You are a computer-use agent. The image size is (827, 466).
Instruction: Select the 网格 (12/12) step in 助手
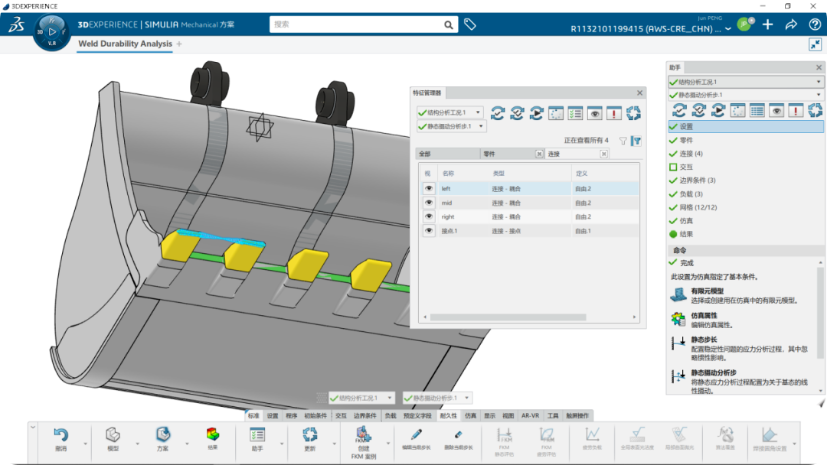point(698,207)
